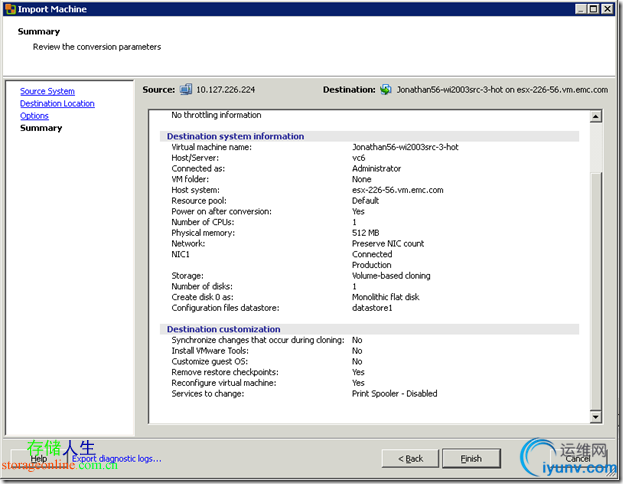623x484 pixels.
Task: Click the source computer icon next to 10.127.226.224
Action: [186, 89]
